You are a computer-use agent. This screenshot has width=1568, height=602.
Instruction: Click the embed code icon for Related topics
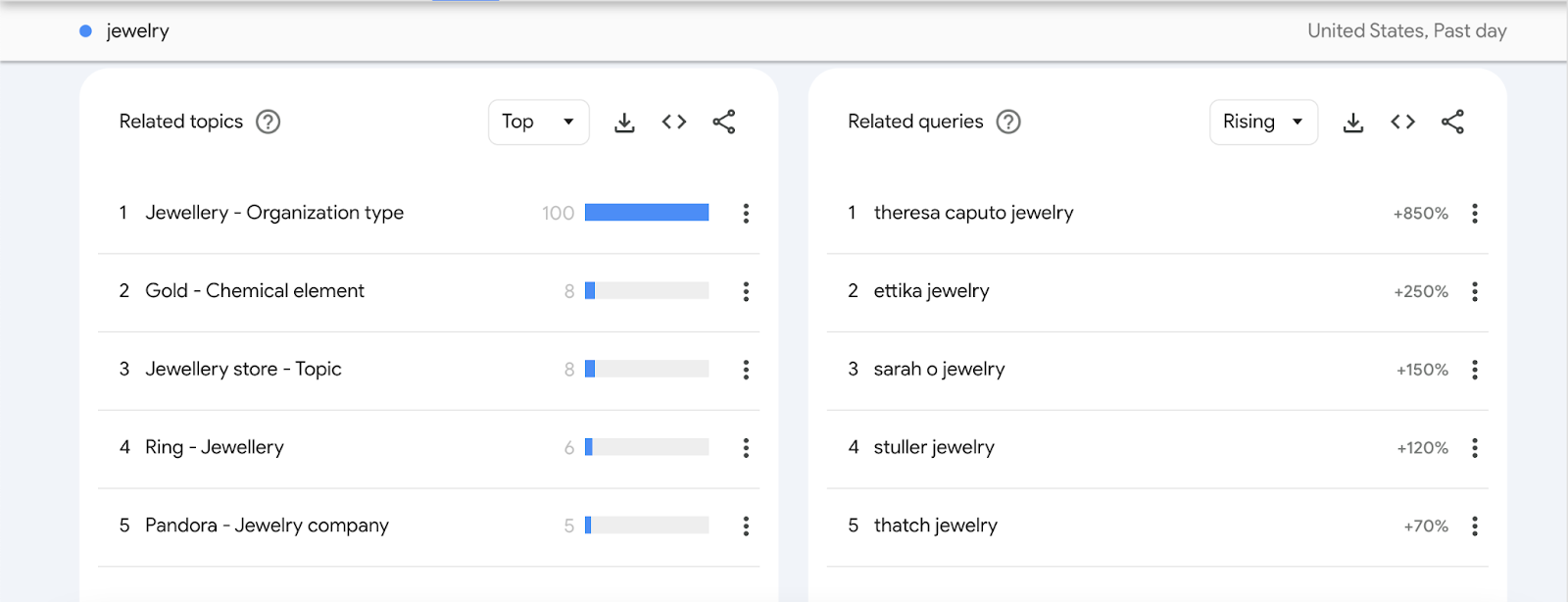click(x=674, y=122)
